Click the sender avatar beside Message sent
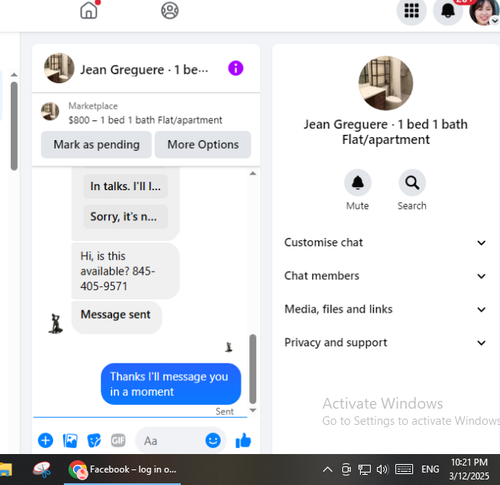Image resolution: width=500 pixels, height=485 pixels. [x=55, y=324]
